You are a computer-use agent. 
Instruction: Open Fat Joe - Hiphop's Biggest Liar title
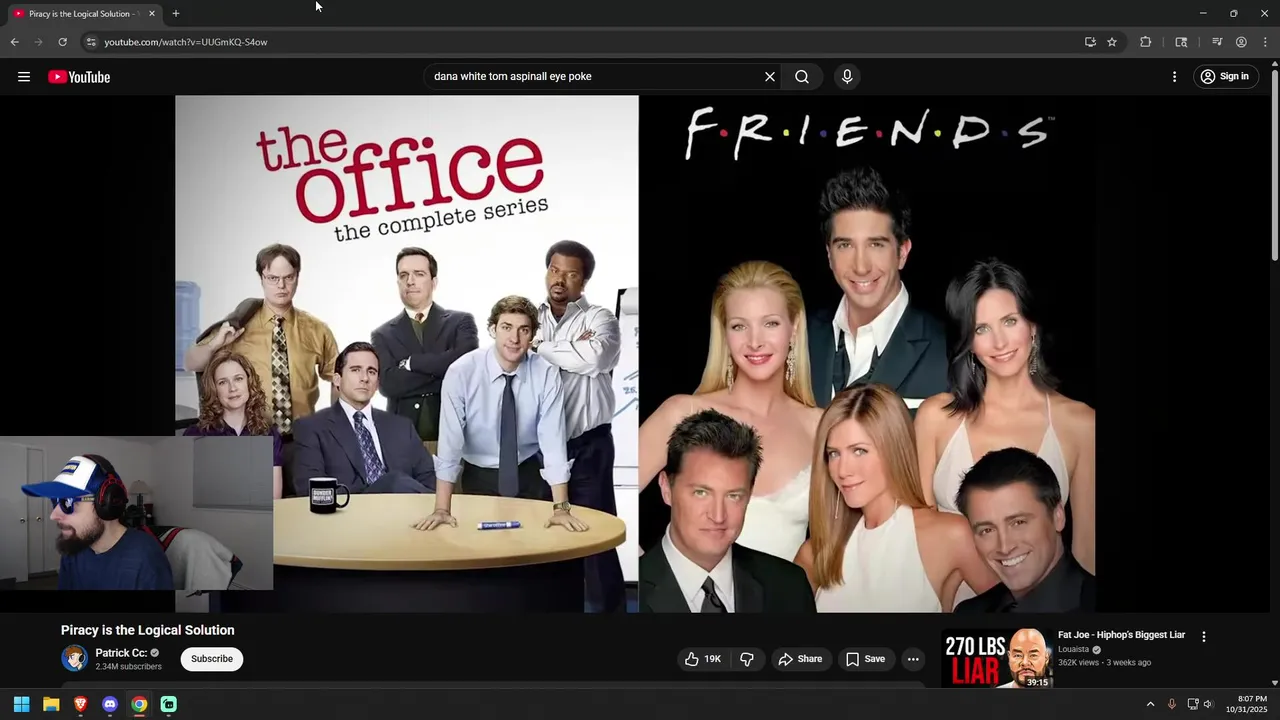click(1121, 635)
